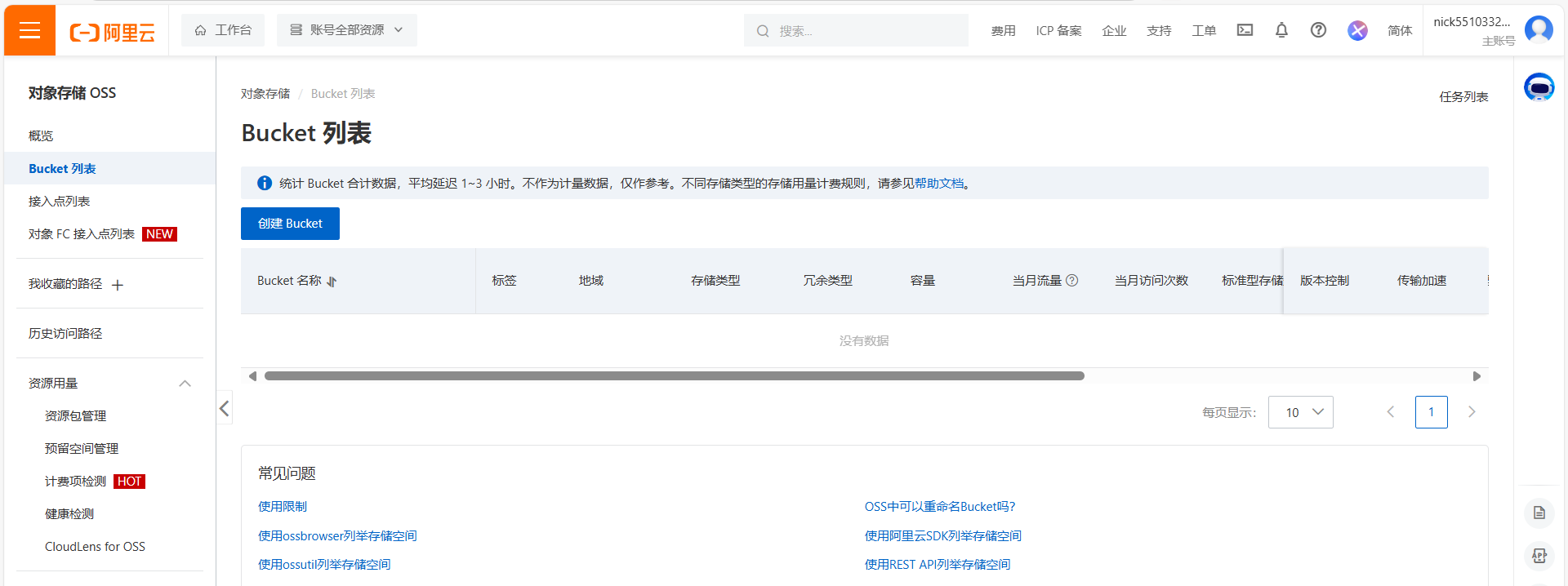Collapse the left sidebar panel
Image resolution: width=1568 pixels, height=586 pixels.
click(x=225, y=408)
